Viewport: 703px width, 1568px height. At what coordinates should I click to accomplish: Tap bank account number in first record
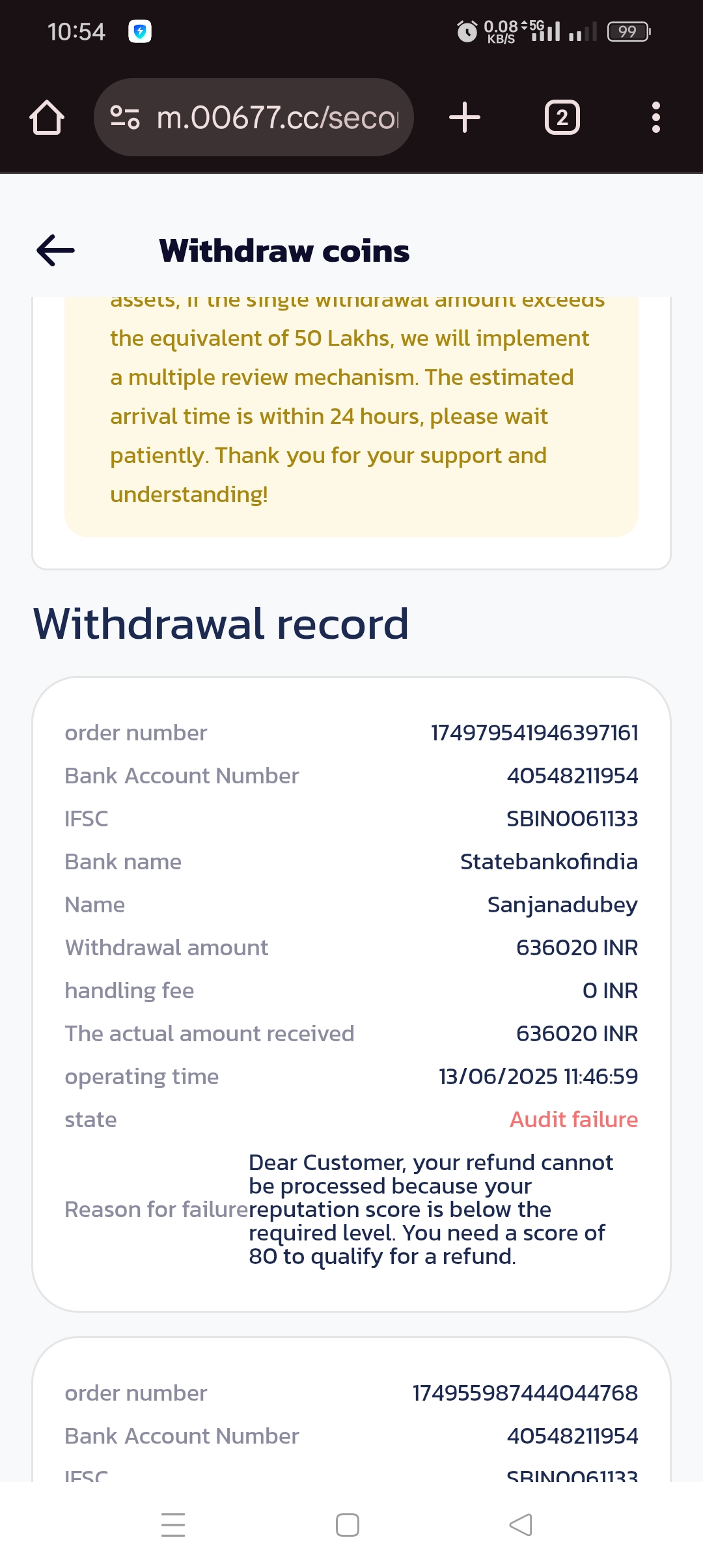572,776
